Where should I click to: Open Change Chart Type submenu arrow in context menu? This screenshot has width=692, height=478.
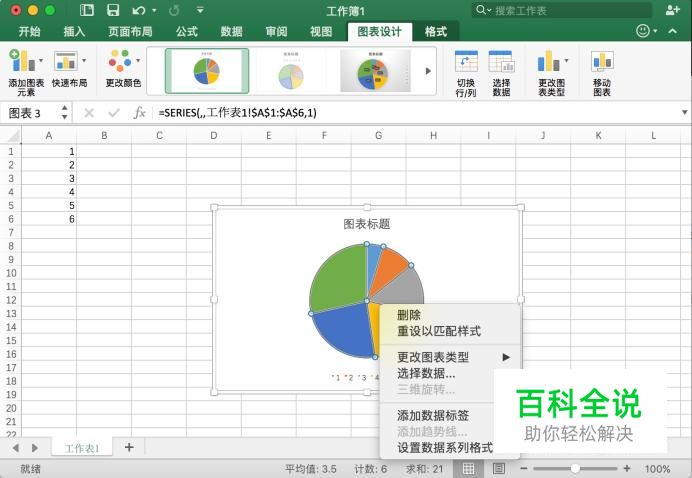(506, 357)
